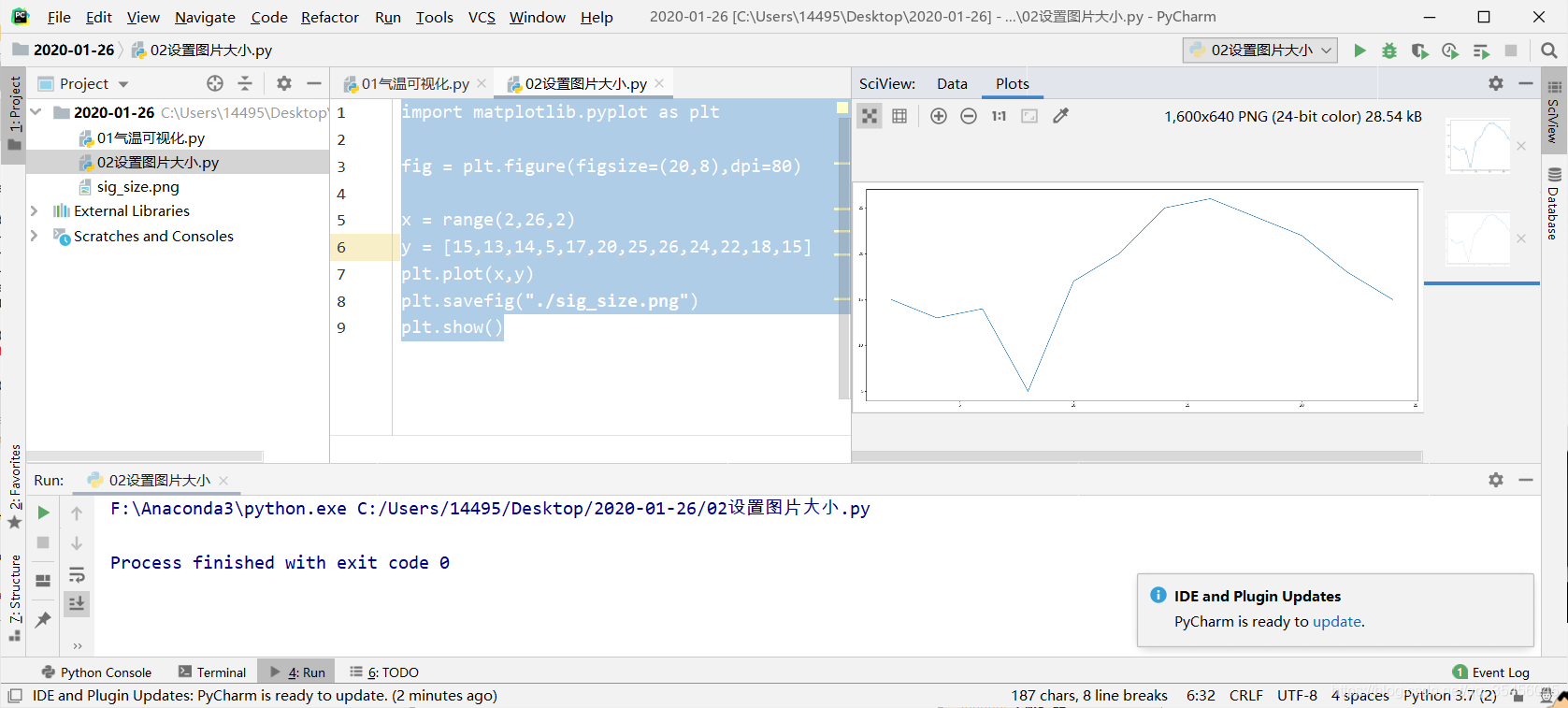The height and width of the screenshot is (708, 1568).
Task: Open the Terminal tool window
Action: [212, 672]
